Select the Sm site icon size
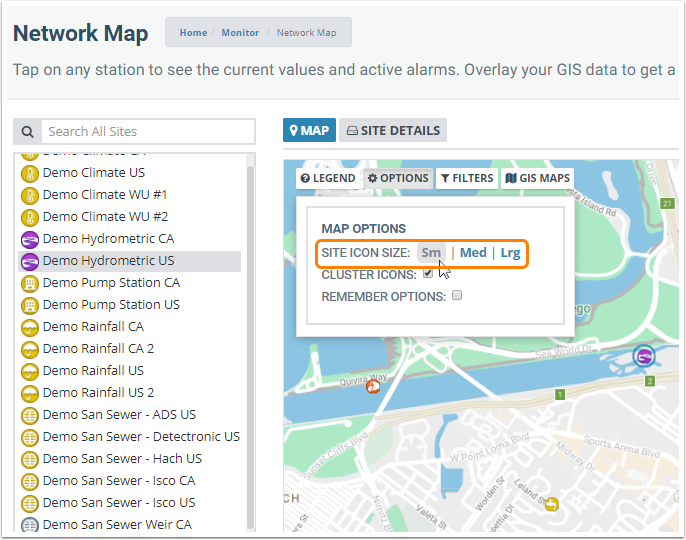686x540 pixels. tap(431, 253)
